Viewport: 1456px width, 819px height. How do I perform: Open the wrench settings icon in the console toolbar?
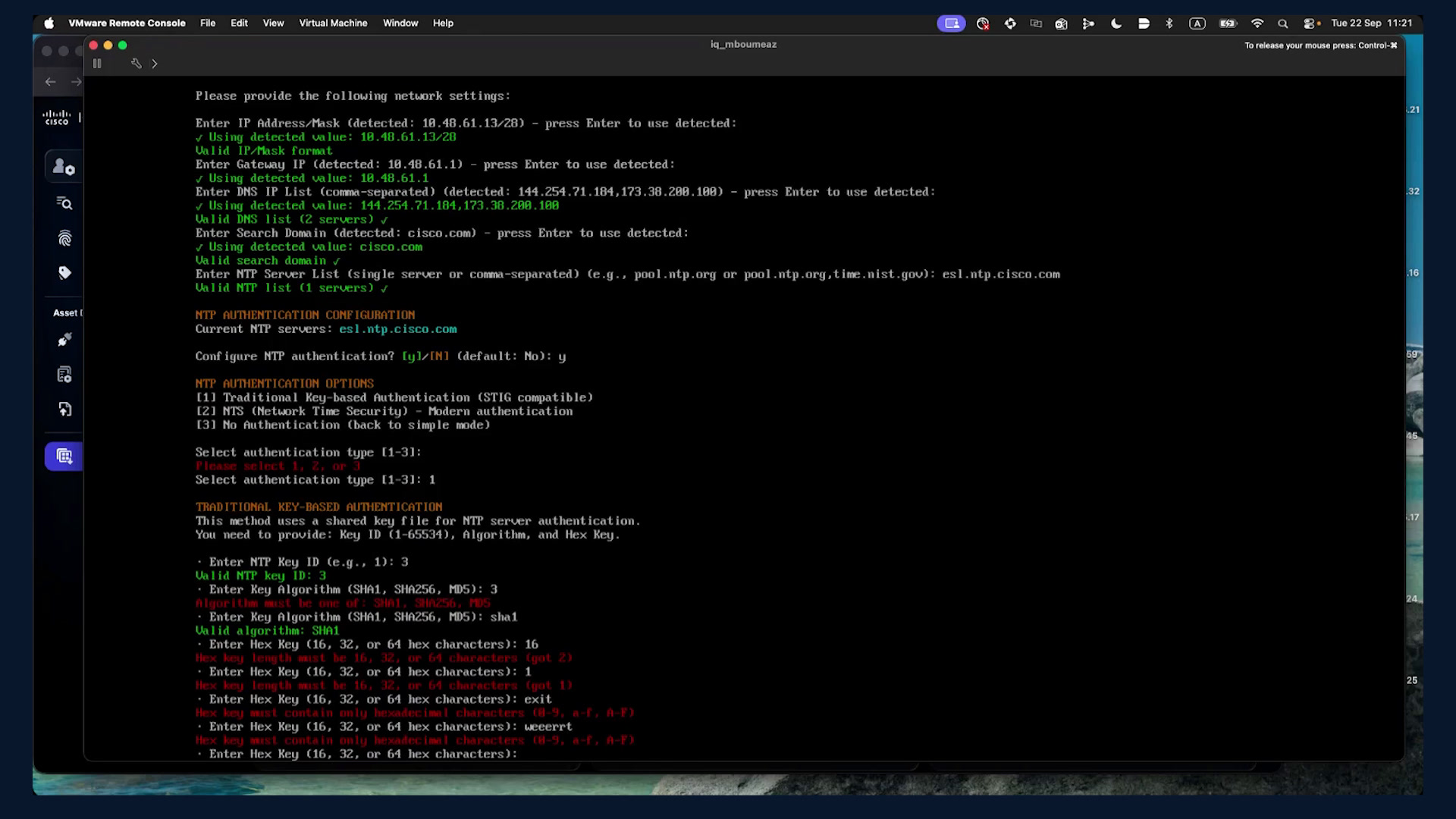[136, 64]
